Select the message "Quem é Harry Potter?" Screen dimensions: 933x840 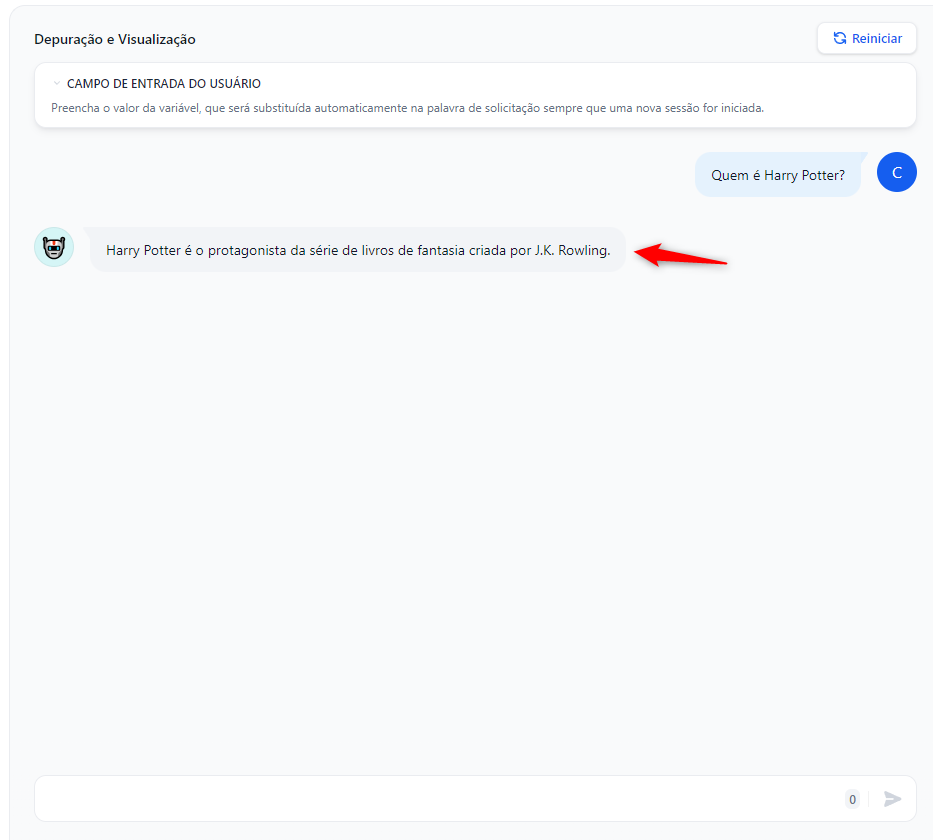click(x=778, y=175)
